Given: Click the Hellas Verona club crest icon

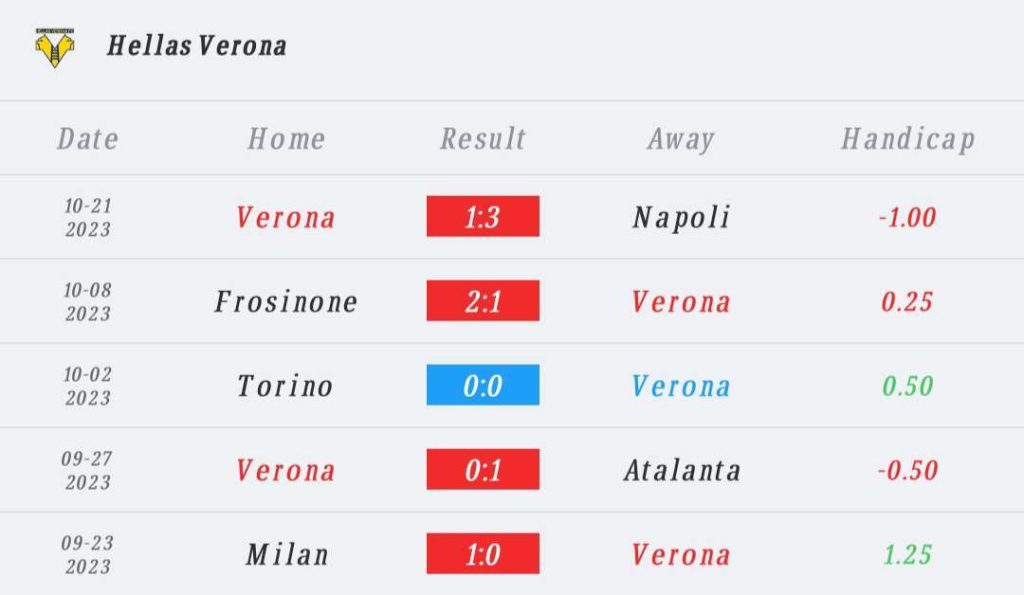Looking at the screenshot, I should pos(54,47).
